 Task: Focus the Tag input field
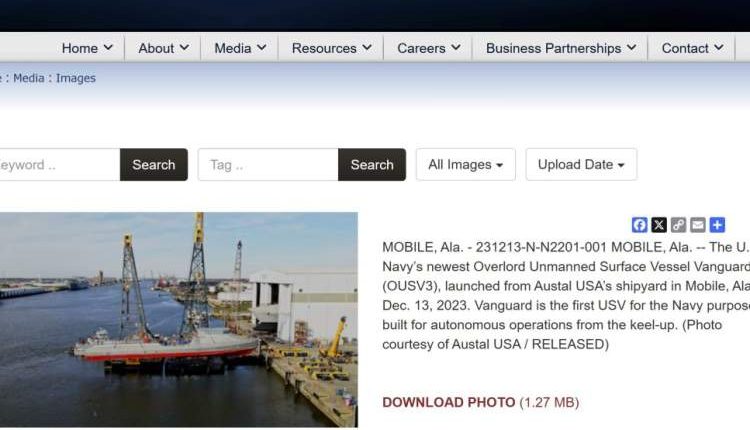[268, 165]
